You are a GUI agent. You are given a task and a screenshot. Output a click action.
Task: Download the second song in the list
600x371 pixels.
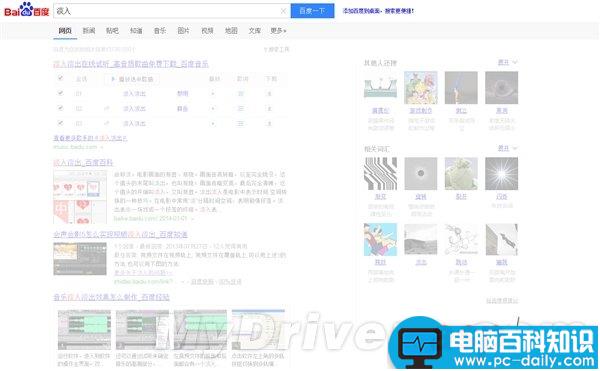point(269,109)
